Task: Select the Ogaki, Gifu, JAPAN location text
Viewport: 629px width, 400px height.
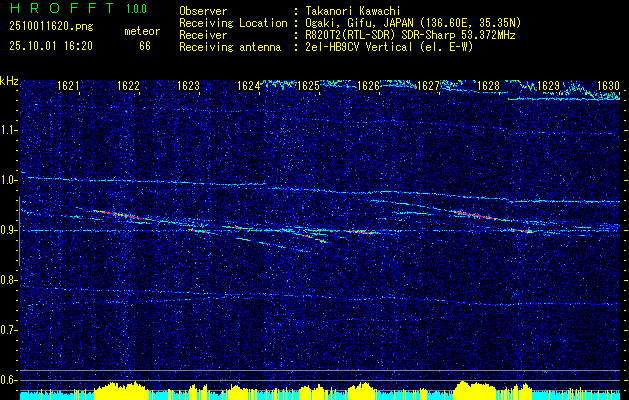Action: click(413, 23)
